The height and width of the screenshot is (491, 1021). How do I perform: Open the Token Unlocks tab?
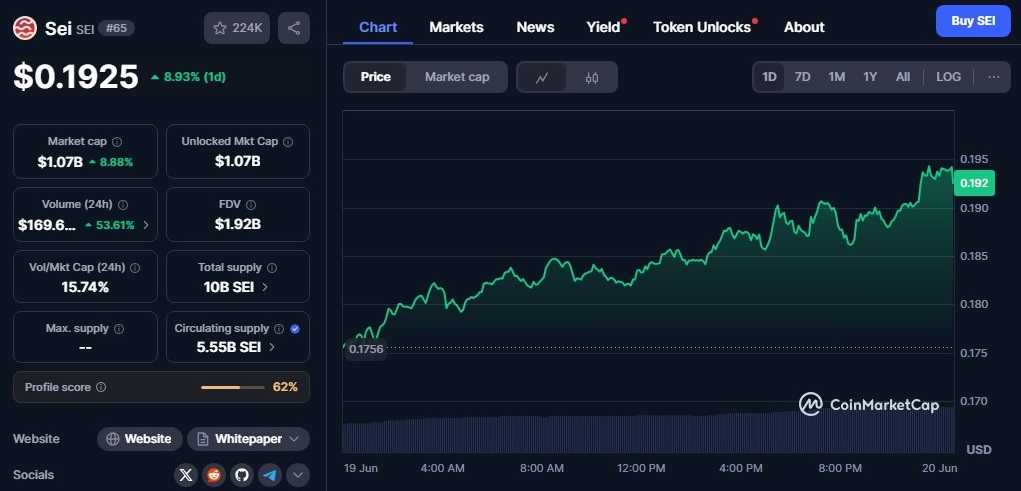click(702, 27)
